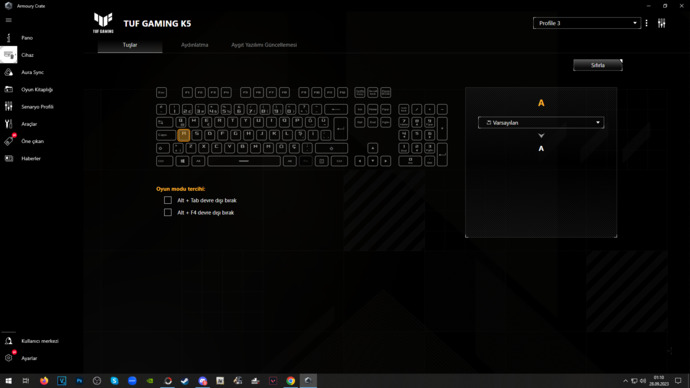Select the Tab key on keyboard diagram

pyautogui.click(x=165, y=122)
